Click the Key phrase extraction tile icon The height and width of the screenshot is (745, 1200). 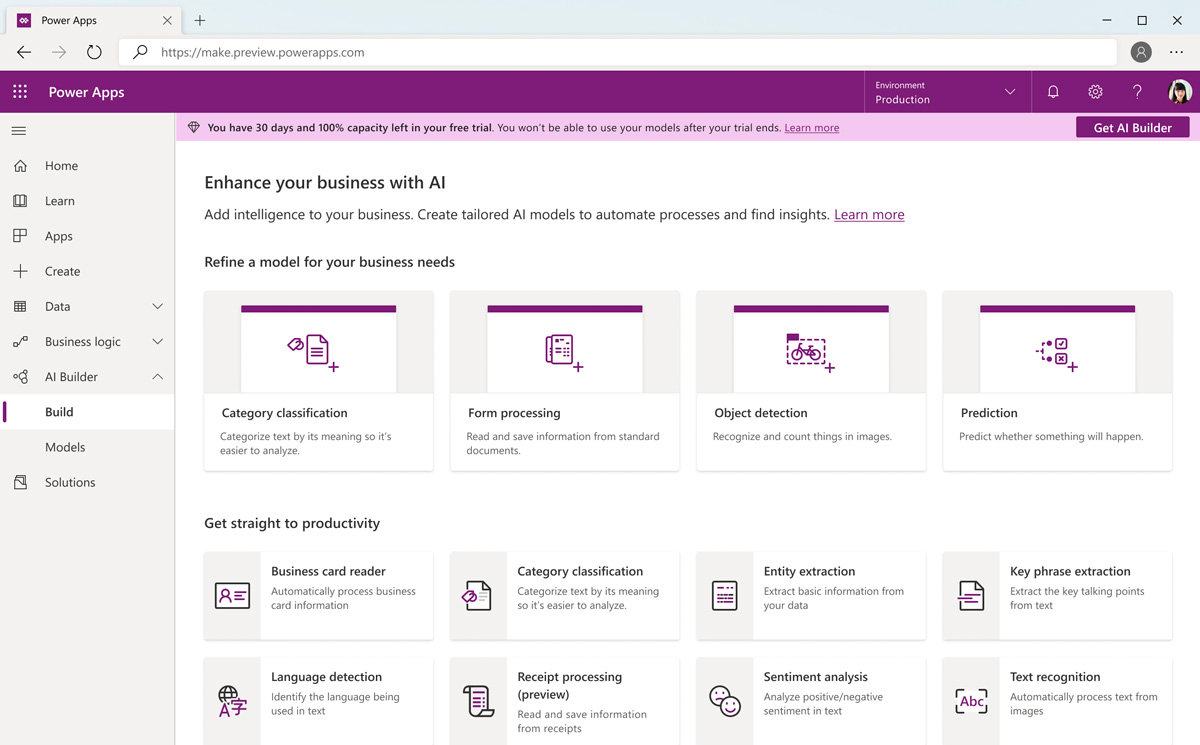pyautogui.click(x=971, y=596)
